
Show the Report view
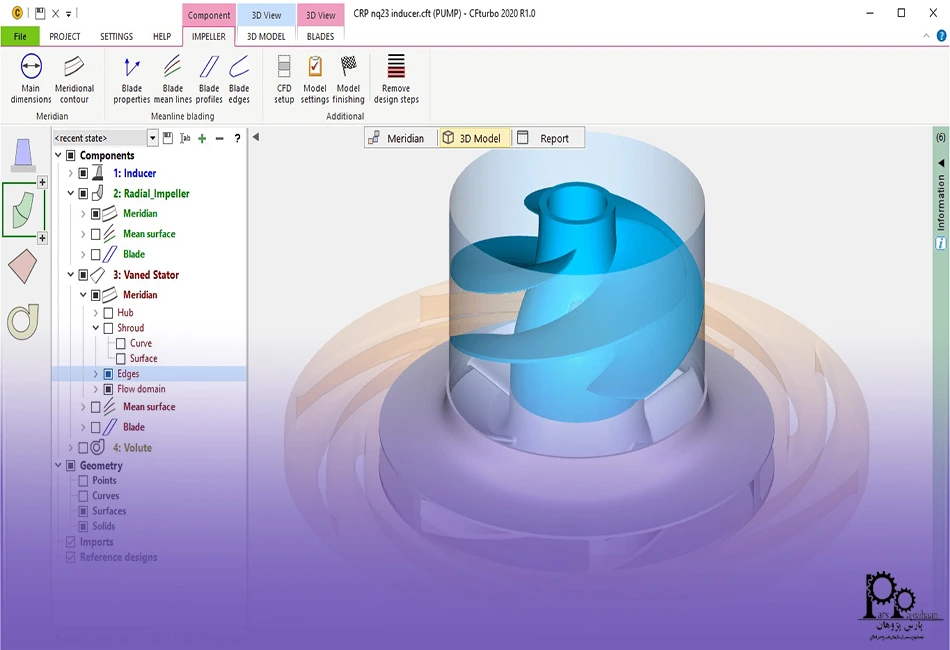(544, 138)
